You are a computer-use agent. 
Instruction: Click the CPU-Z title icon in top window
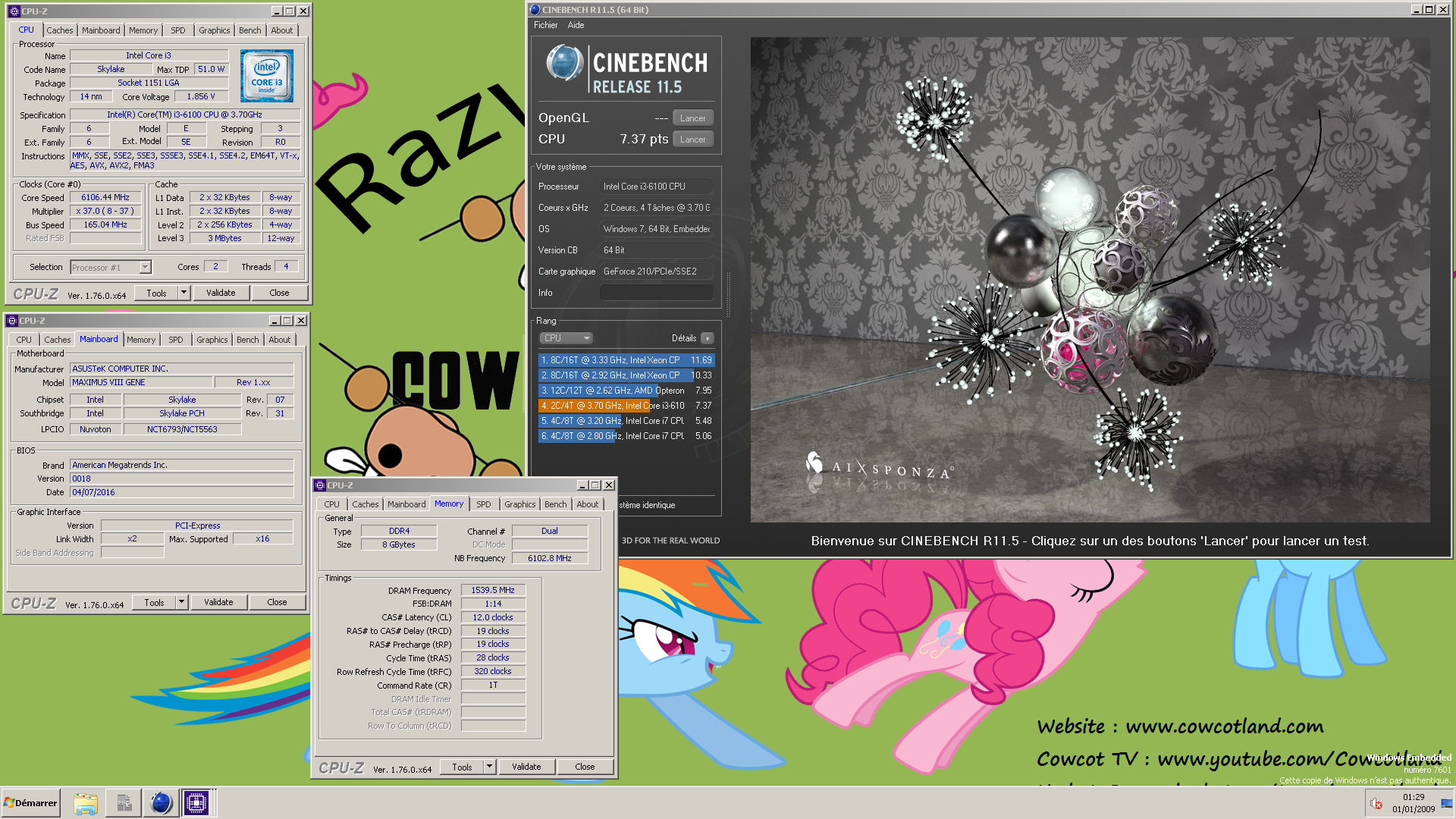pos(14,11)
